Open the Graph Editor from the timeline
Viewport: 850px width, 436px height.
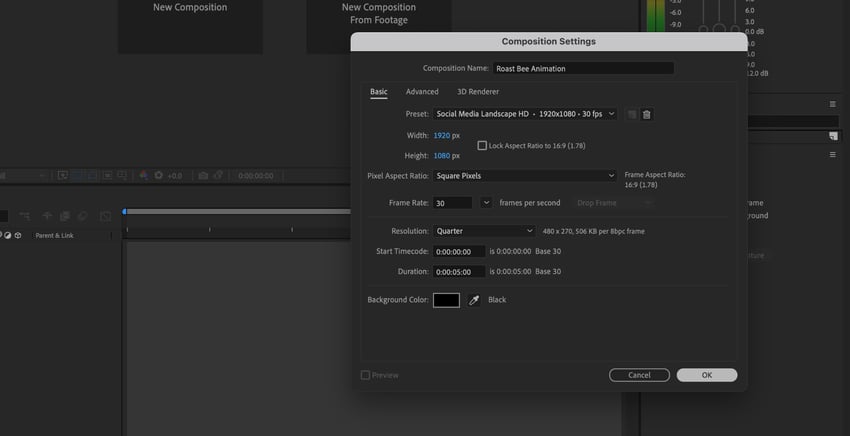(105, 216)
